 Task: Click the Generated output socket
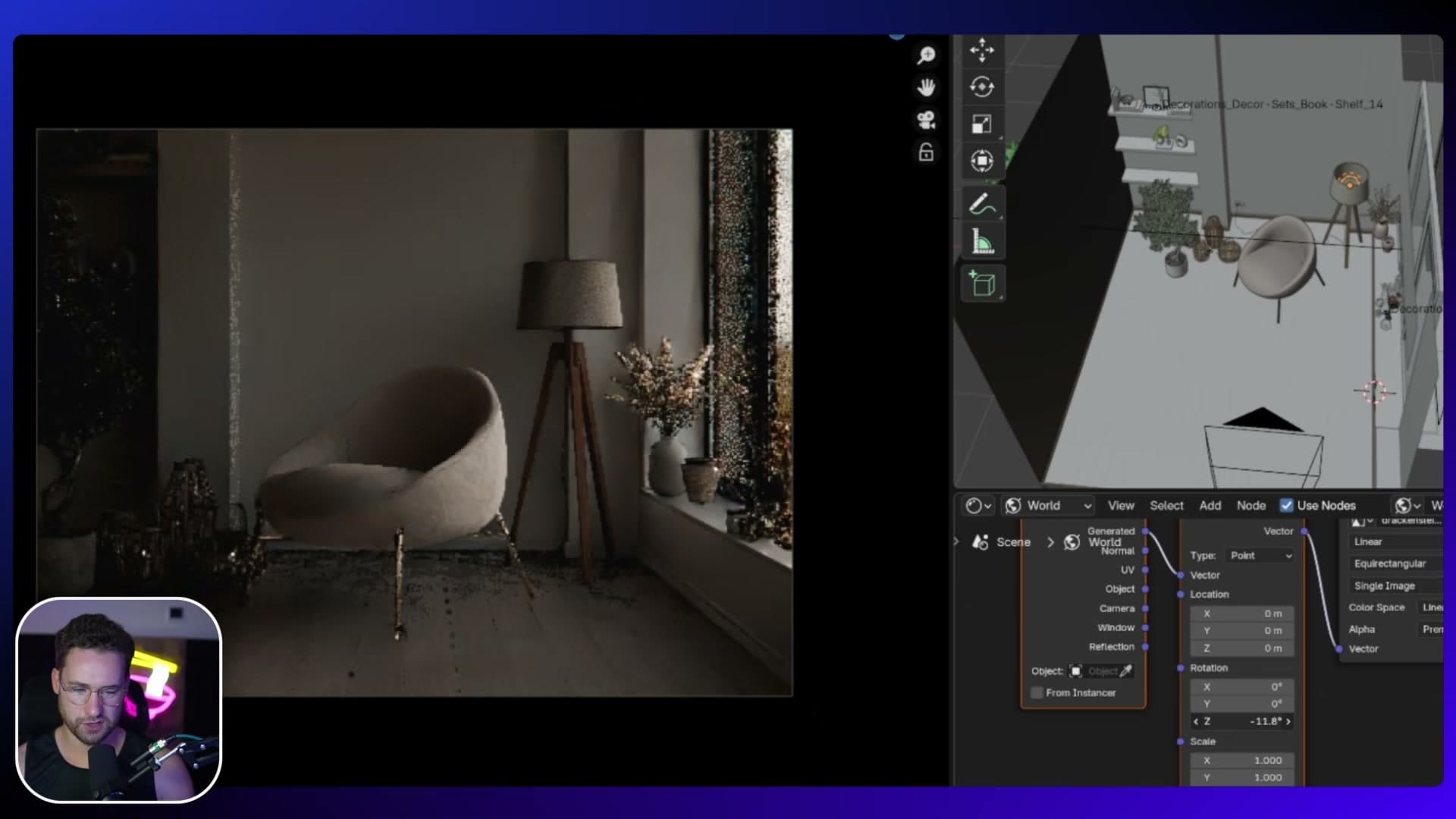(1145, 532)
